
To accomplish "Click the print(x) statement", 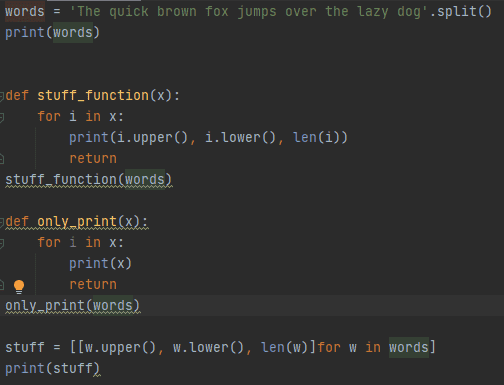I will [100, 264].
